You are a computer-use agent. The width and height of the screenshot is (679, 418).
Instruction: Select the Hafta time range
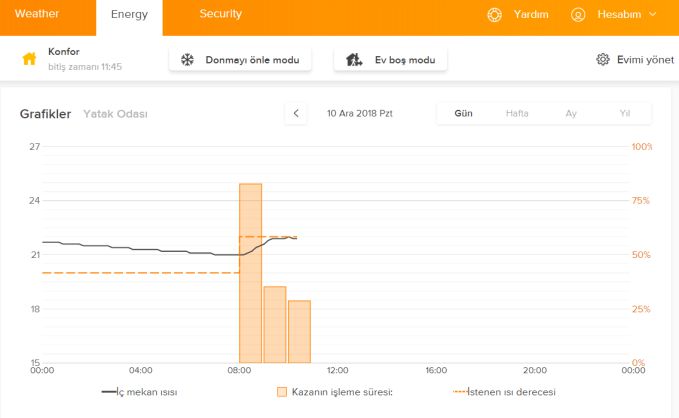click(x=517, y=113)
